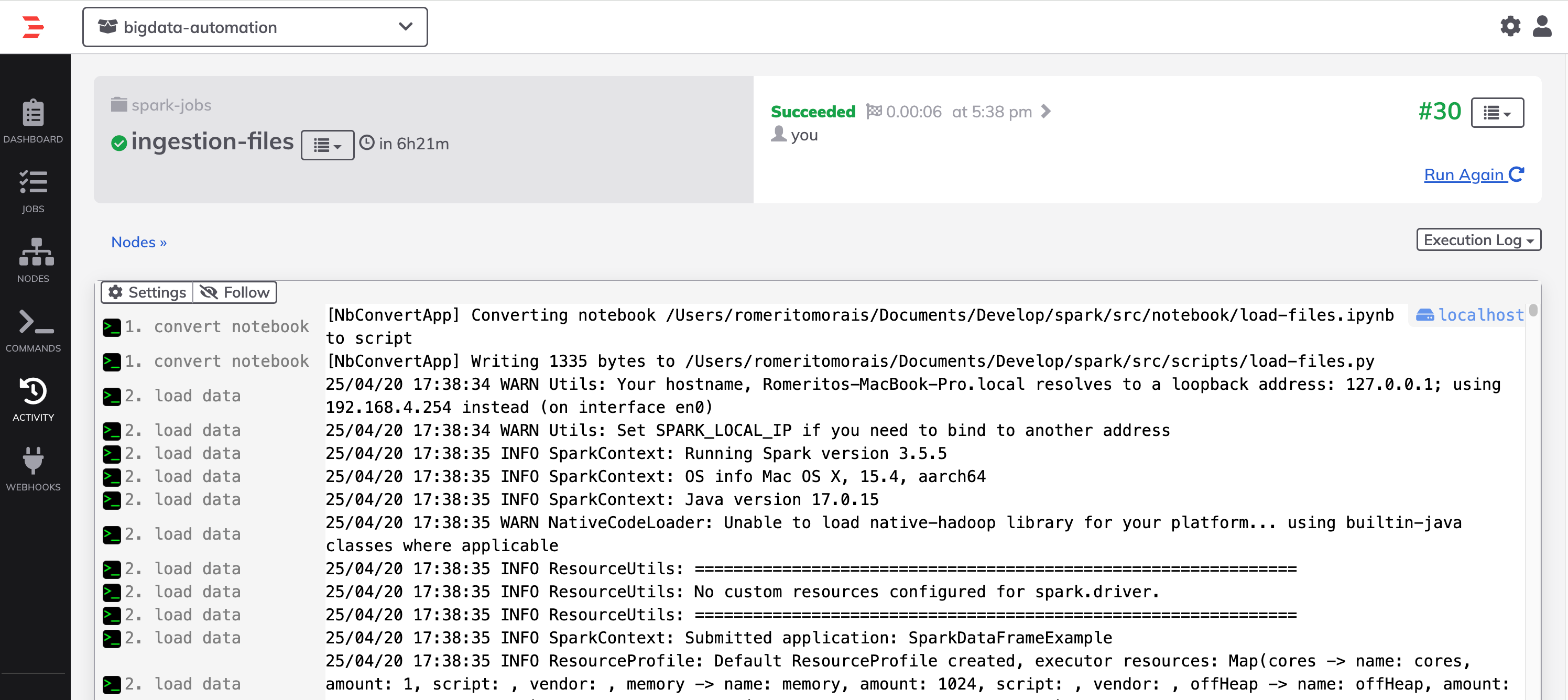Click the Rundeck logo icon
Screen dimensions: 1568x700
pos(33,27)
